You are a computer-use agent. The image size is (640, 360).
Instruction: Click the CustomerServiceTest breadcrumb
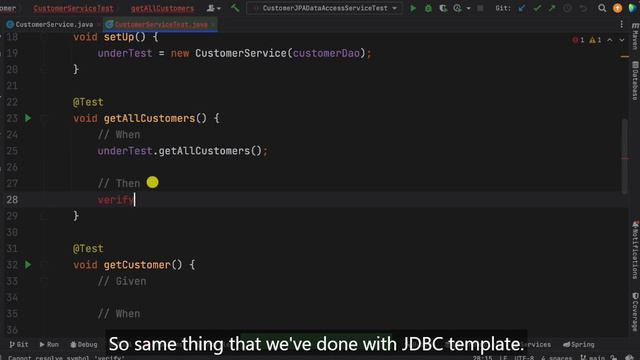[x=73, y=8]
